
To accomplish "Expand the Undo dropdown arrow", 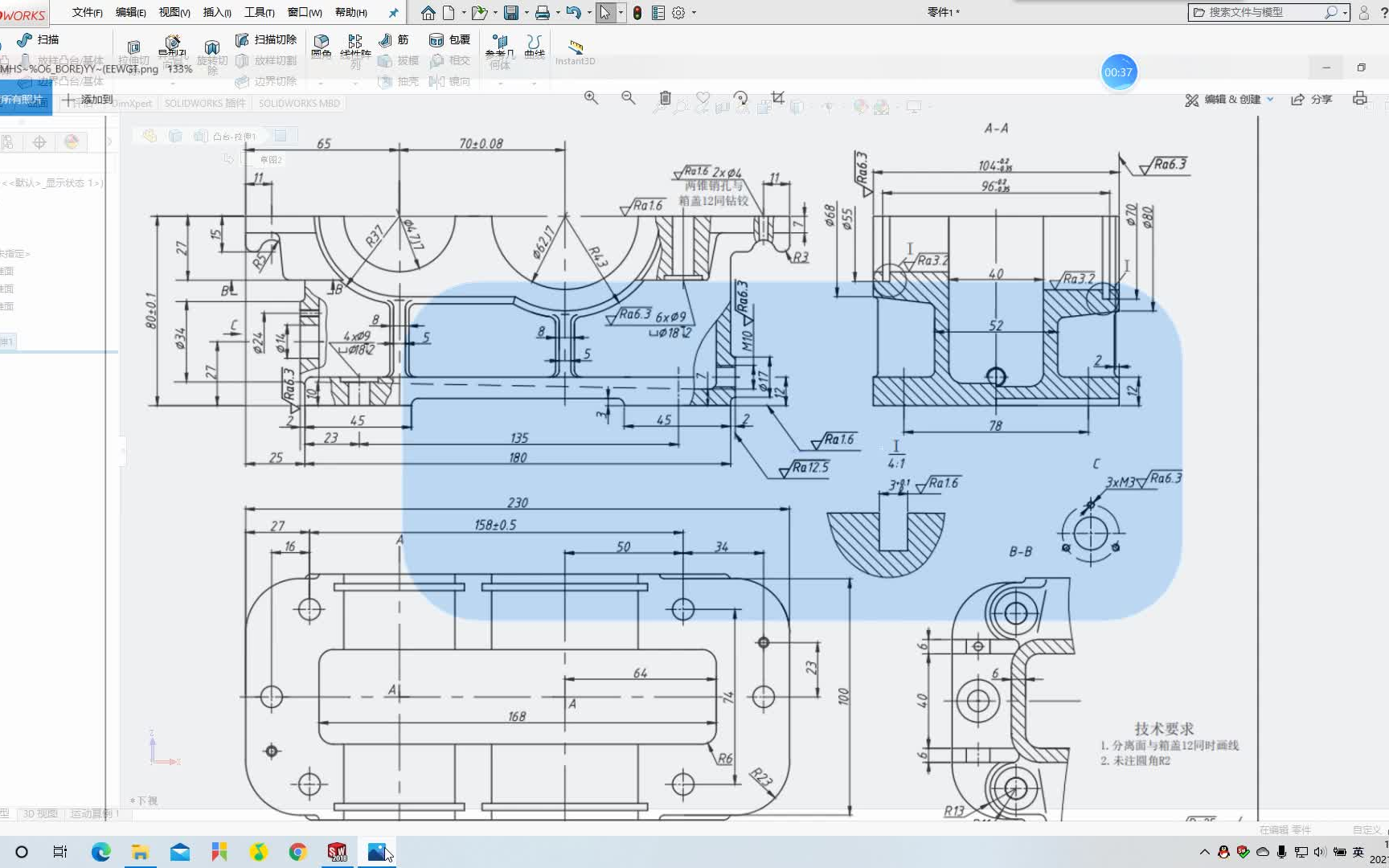I will [x=589, y=13].
